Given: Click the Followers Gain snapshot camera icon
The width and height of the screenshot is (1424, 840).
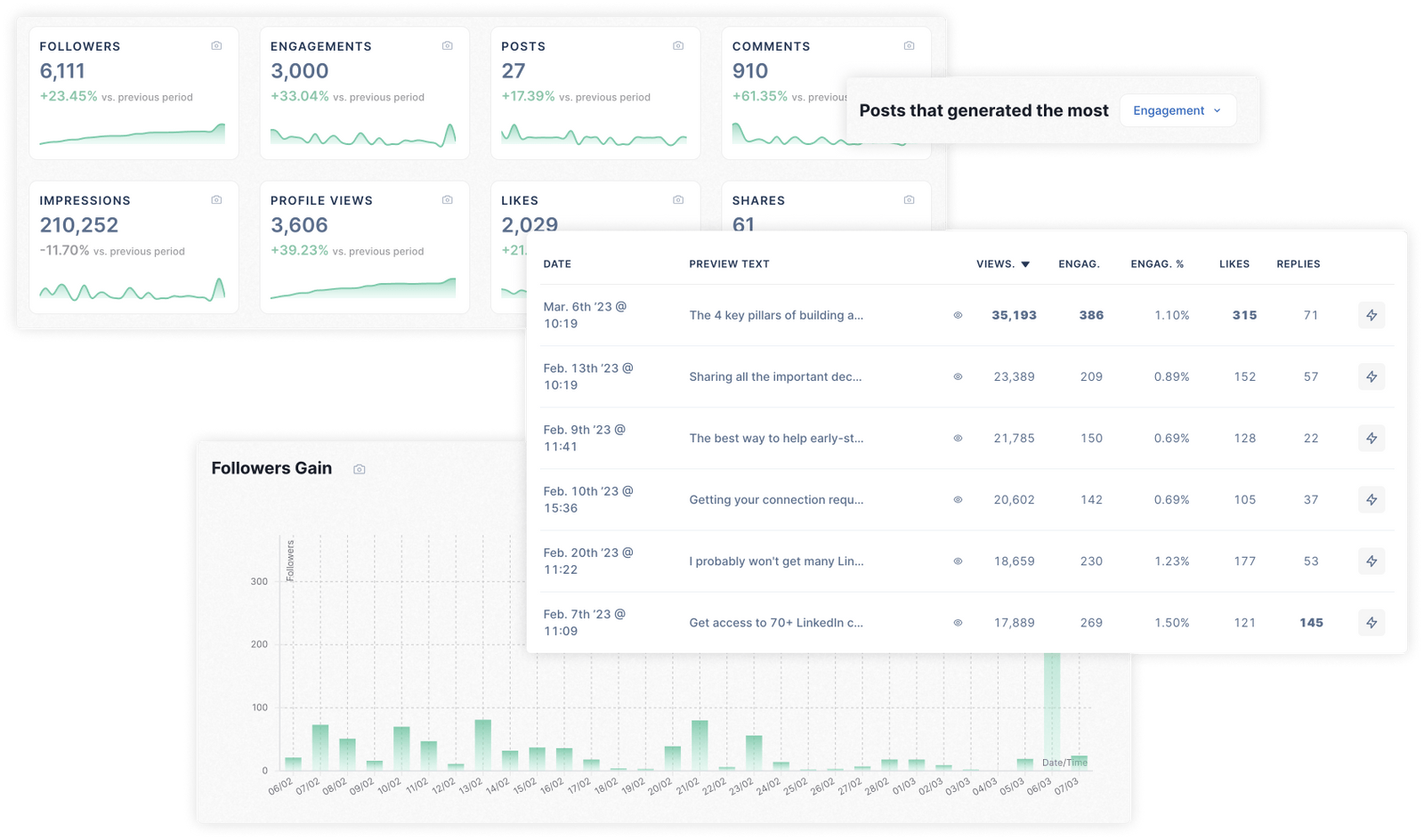Looking at the screenshot, I should [x=359, y=468].
